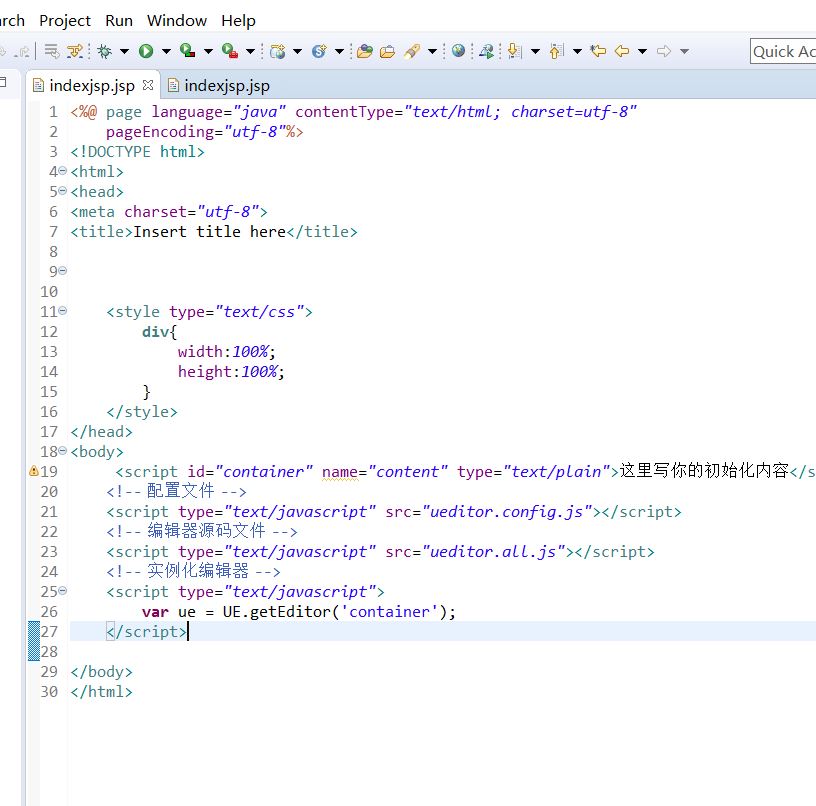The width and height of the screenshot is (816, 806).
Task: Click Run External Tools icon
Action: click(230, 51)
